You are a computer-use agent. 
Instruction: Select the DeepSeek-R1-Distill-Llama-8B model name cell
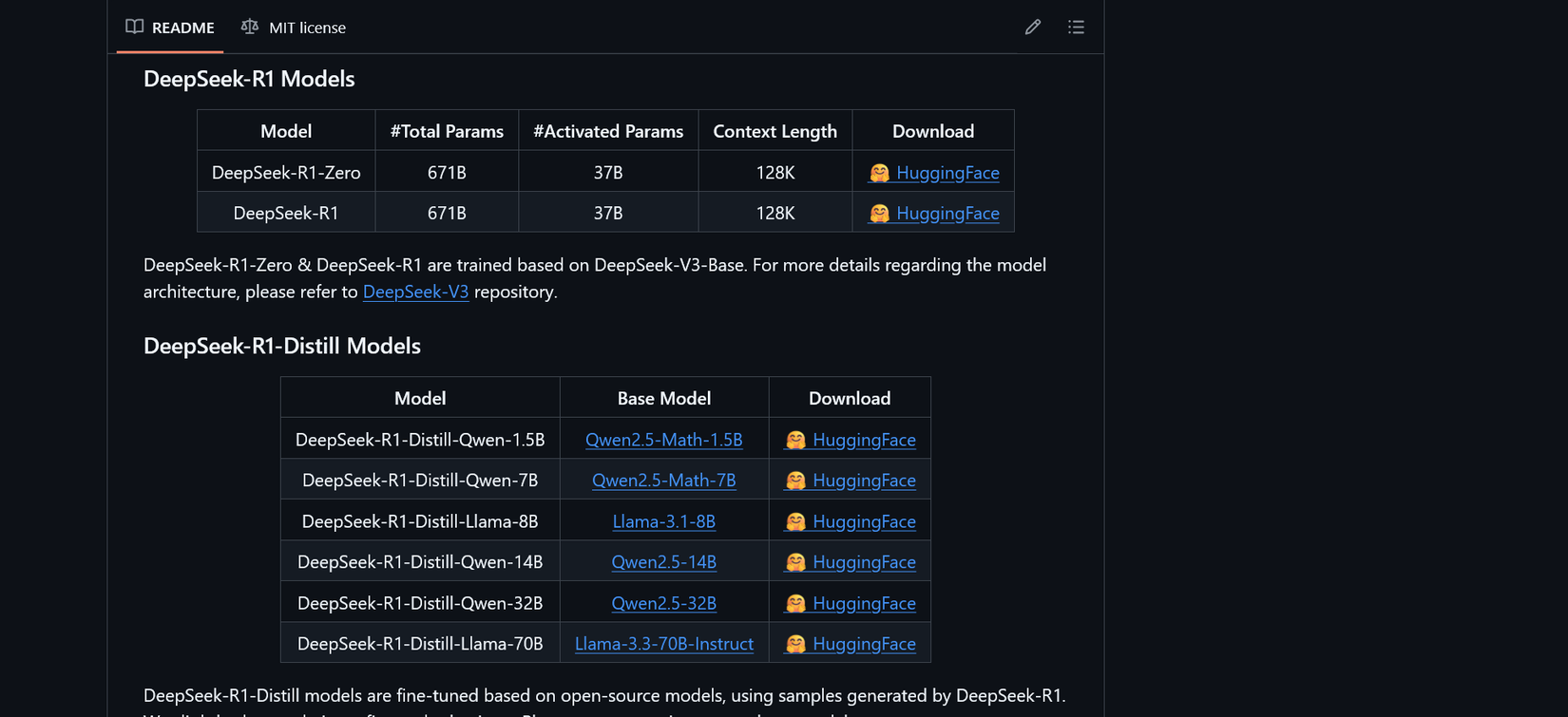pyautogui.click(x=420, y=521)
